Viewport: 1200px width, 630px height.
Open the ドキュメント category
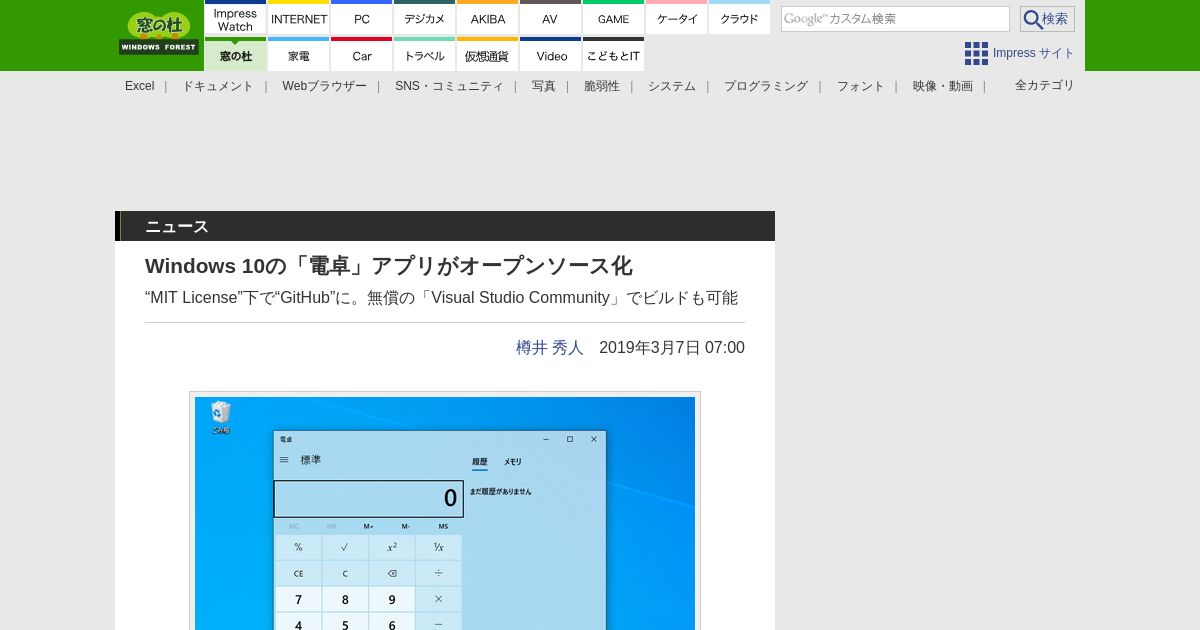pos(218,86)
